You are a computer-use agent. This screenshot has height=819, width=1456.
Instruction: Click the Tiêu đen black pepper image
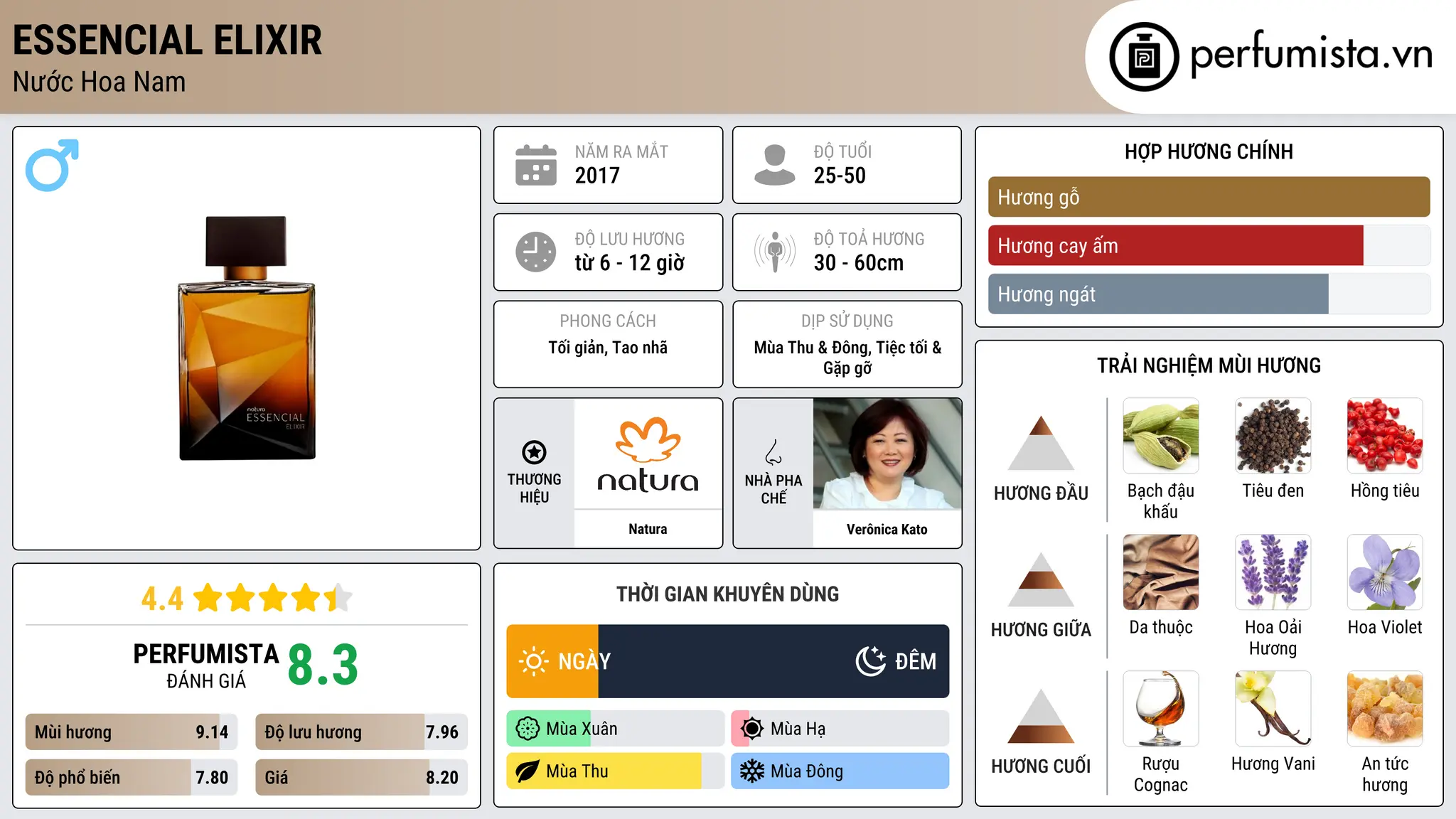(1273, 436)
